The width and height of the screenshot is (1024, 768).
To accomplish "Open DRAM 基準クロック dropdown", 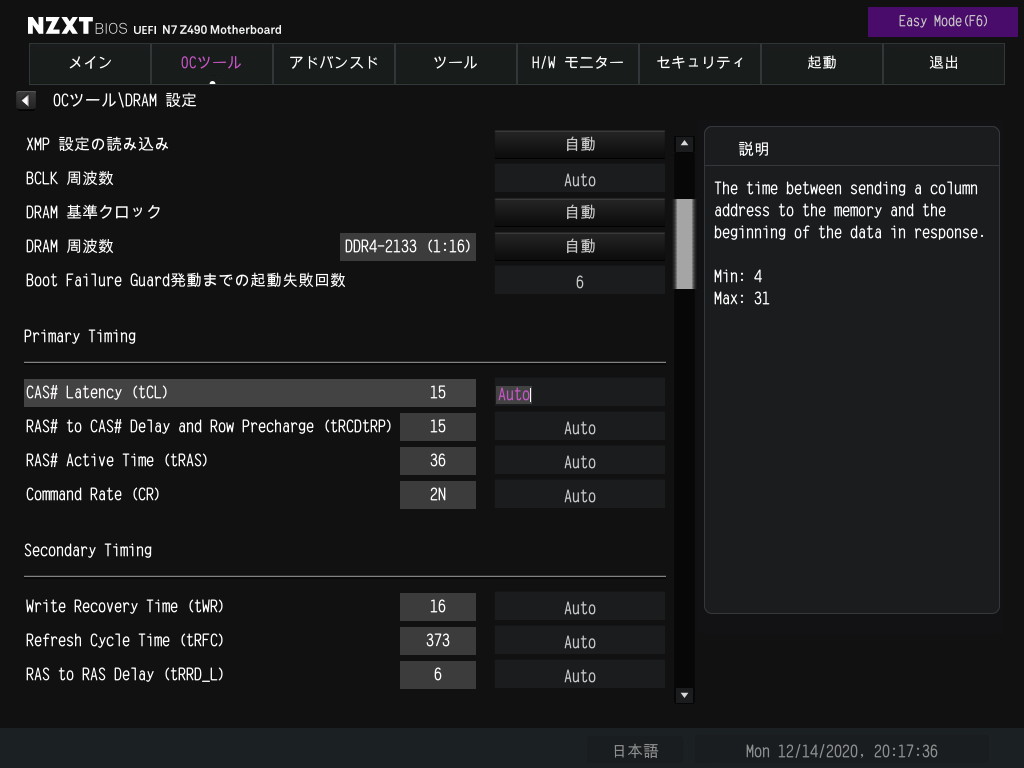I will click(580, 212).
